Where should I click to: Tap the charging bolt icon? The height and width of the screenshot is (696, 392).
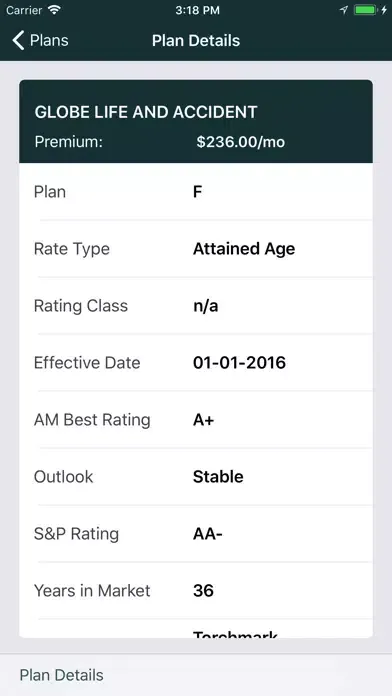point(384,10)
